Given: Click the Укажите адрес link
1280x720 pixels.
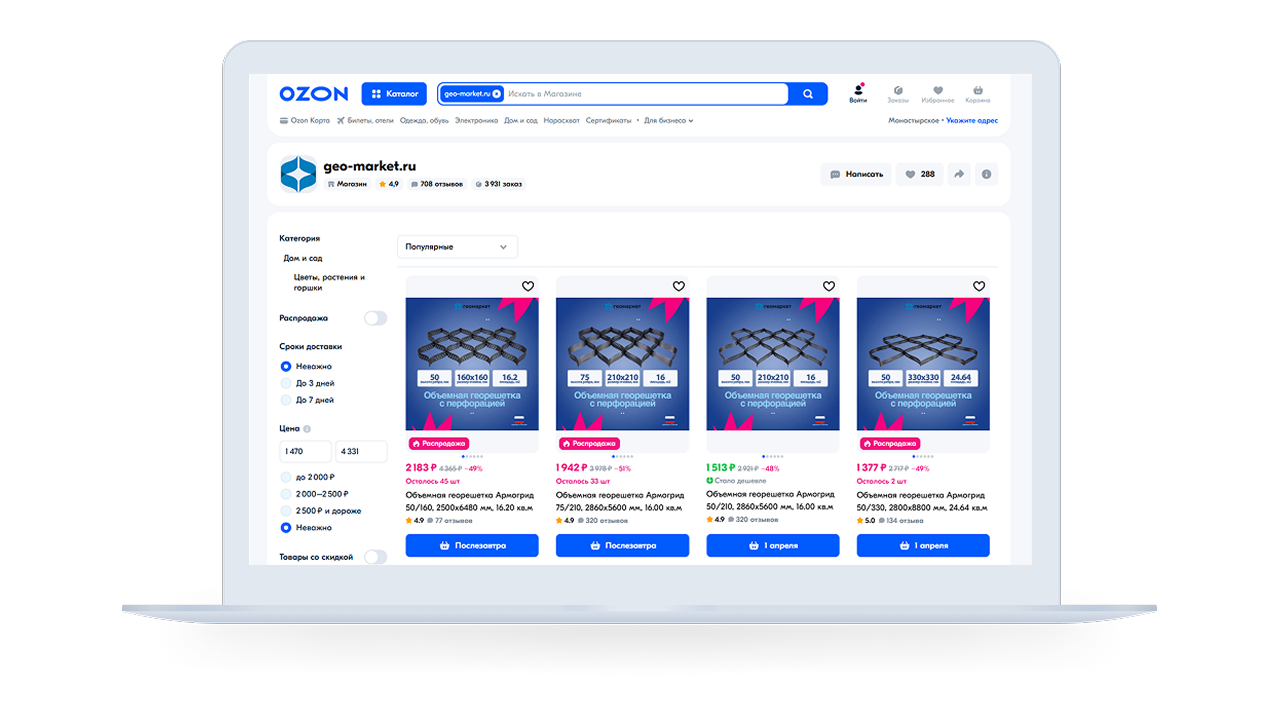Looking at the screenshot, I should pyautogui.click(x=972, y=121).
